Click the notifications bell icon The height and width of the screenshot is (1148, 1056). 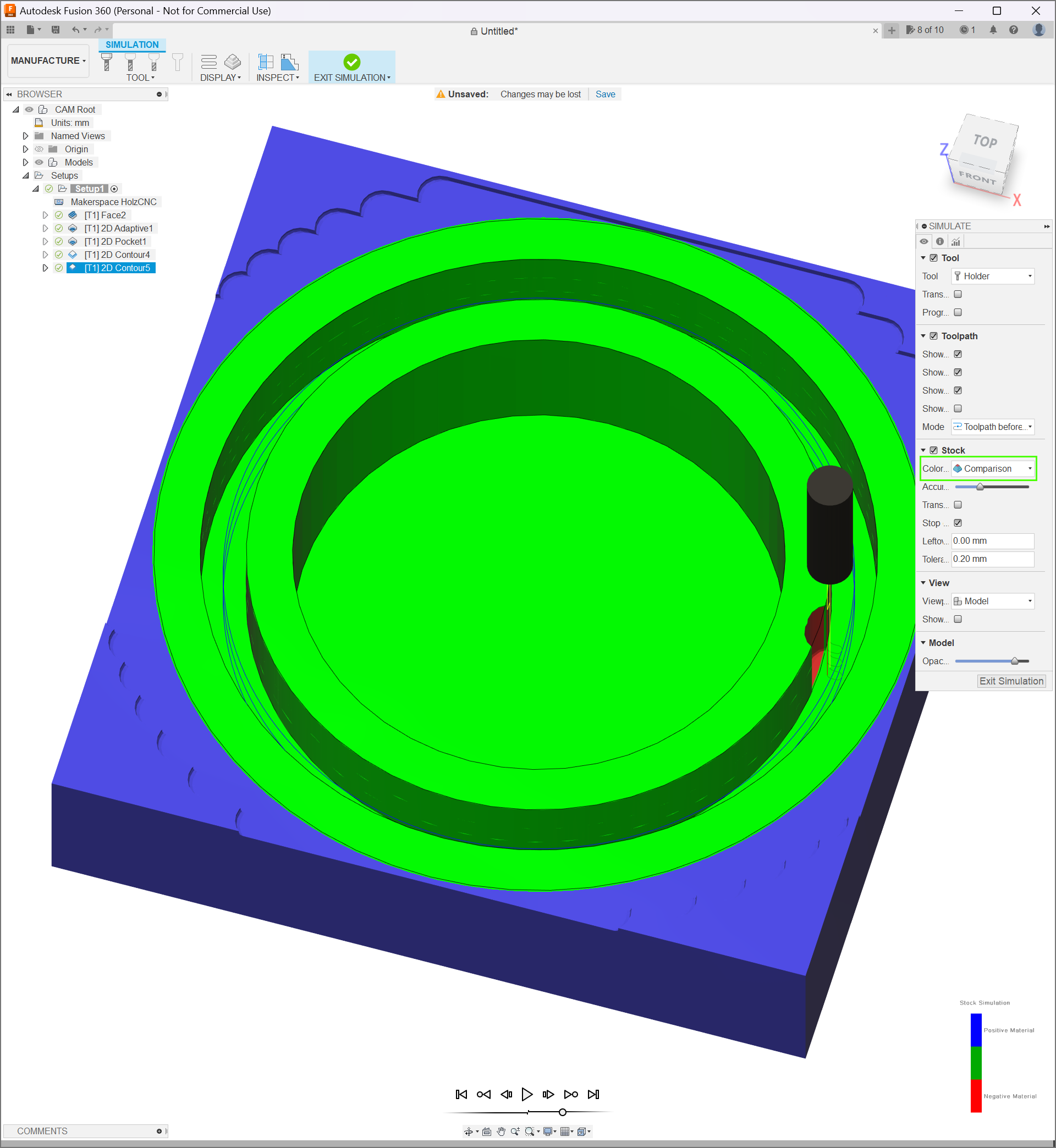coord(993,30)
